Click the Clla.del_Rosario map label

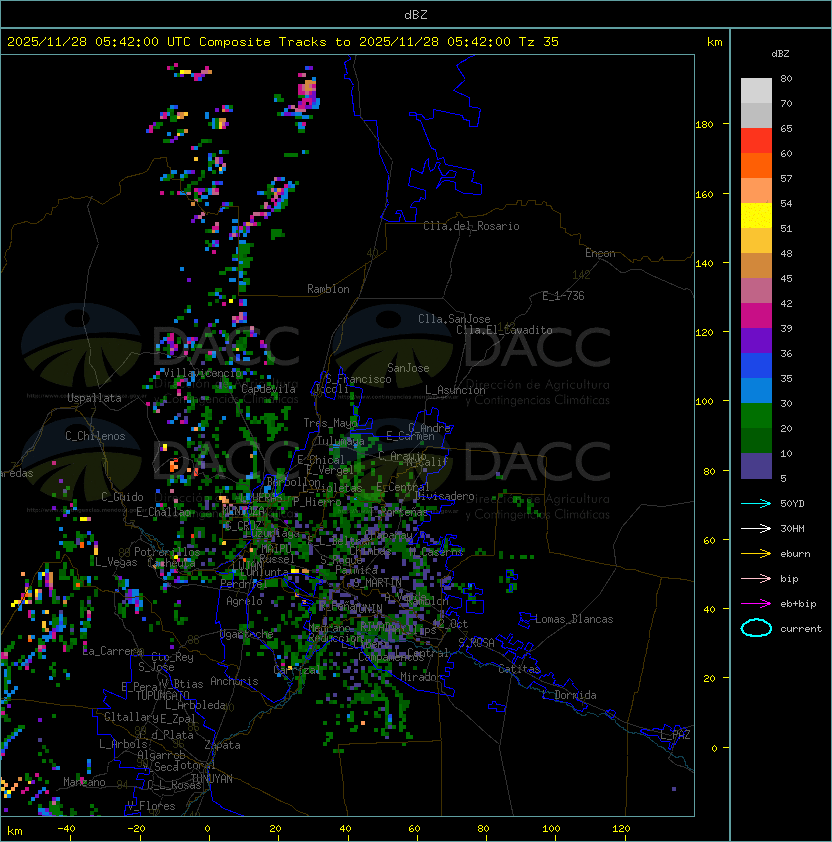pos(471,226)
